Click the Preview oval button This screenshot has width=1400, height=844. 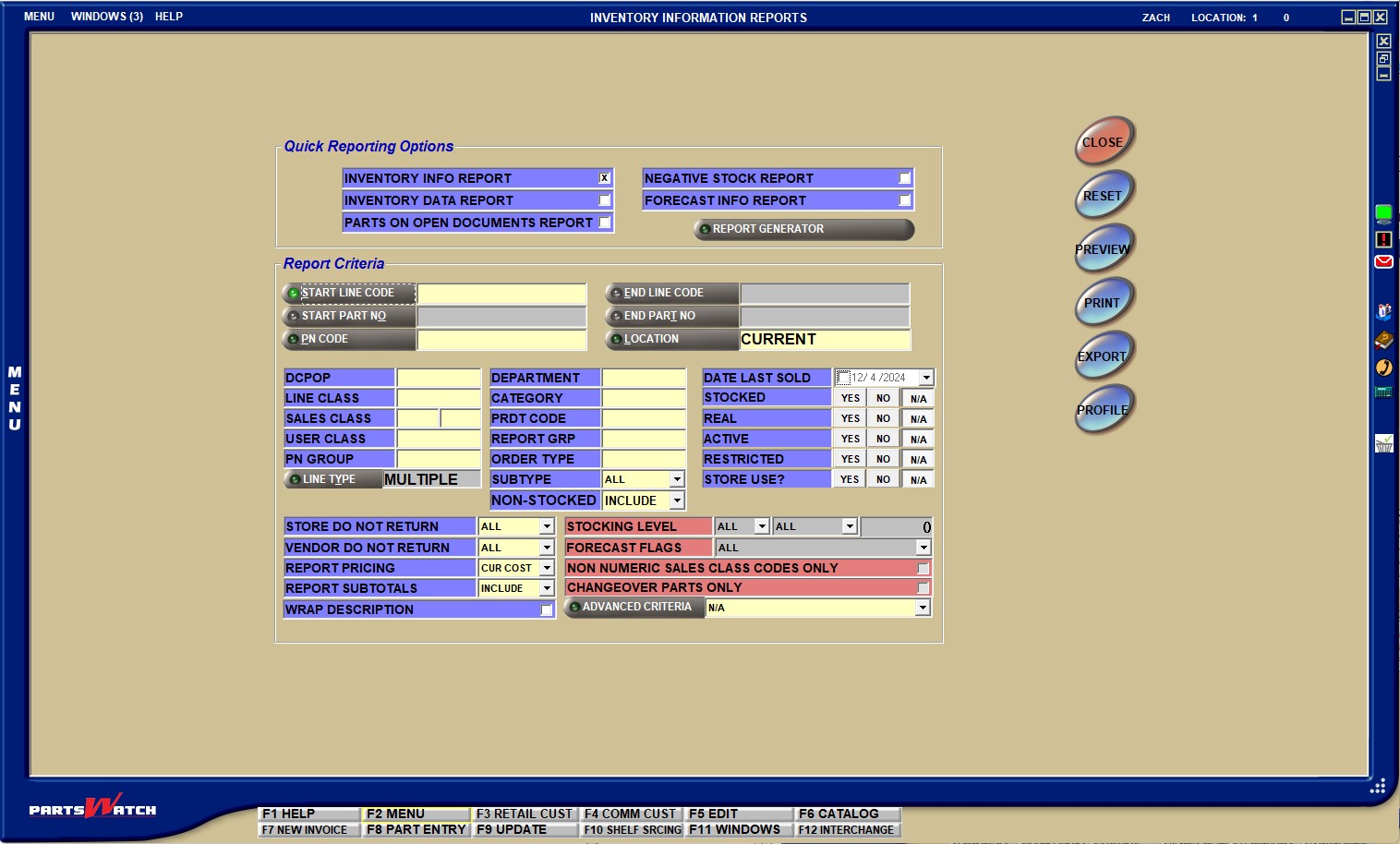1103,249
